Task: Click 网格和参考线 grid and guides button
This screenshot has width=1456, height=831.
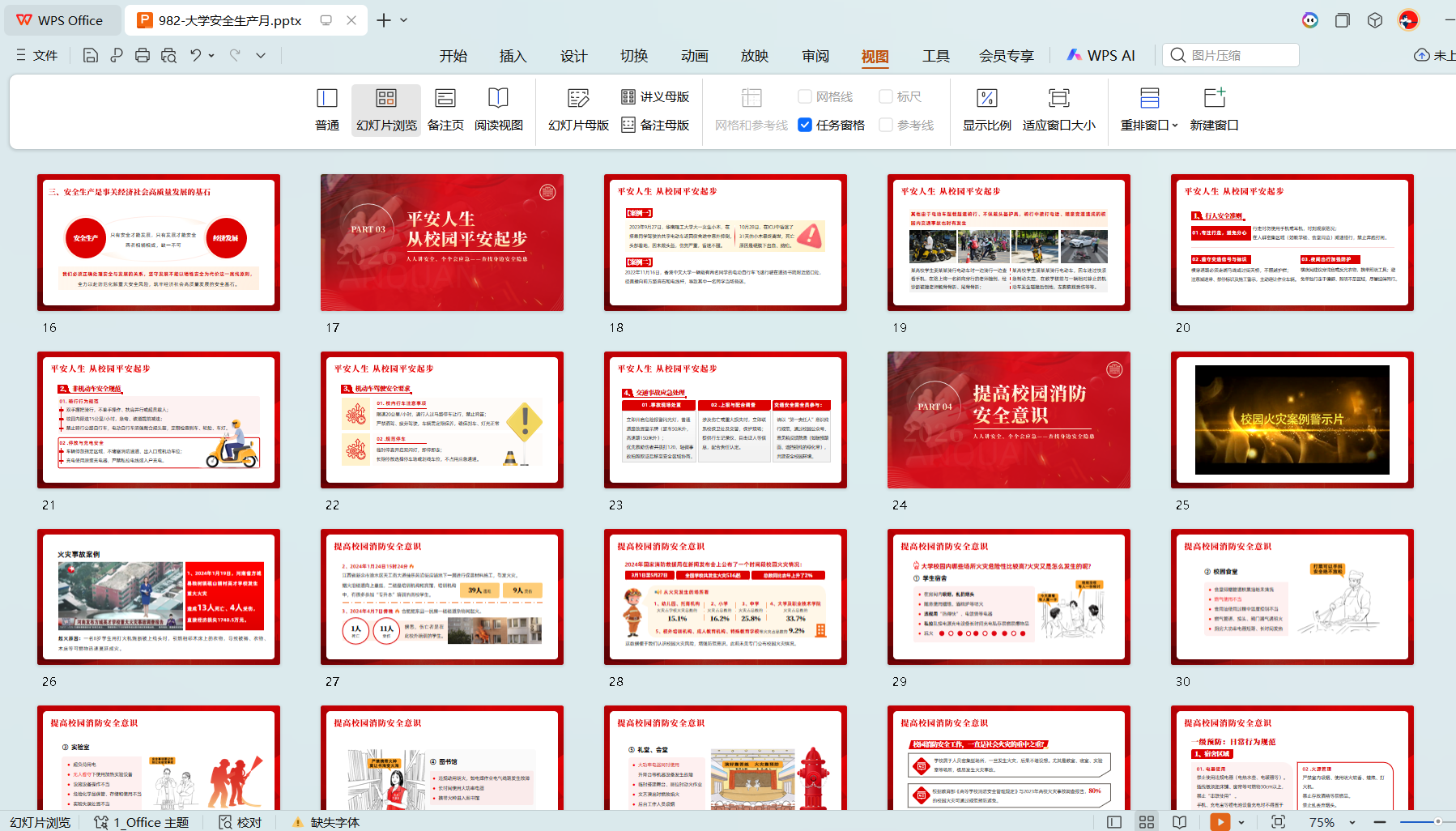Action: (751, 109)
